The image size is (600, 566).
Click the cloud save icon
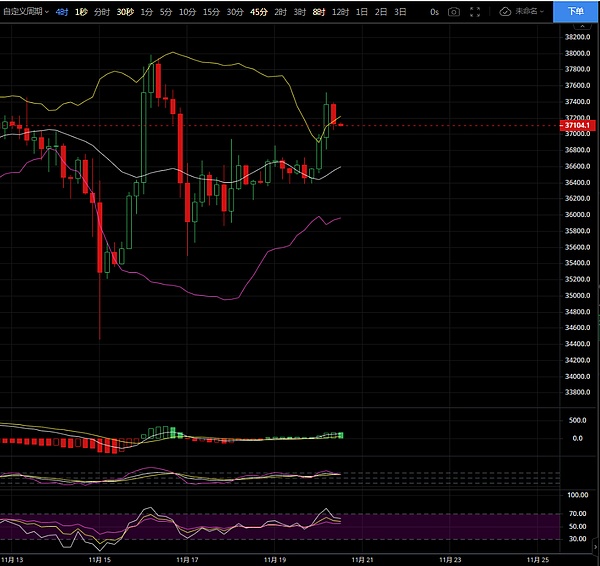(506, 12)
